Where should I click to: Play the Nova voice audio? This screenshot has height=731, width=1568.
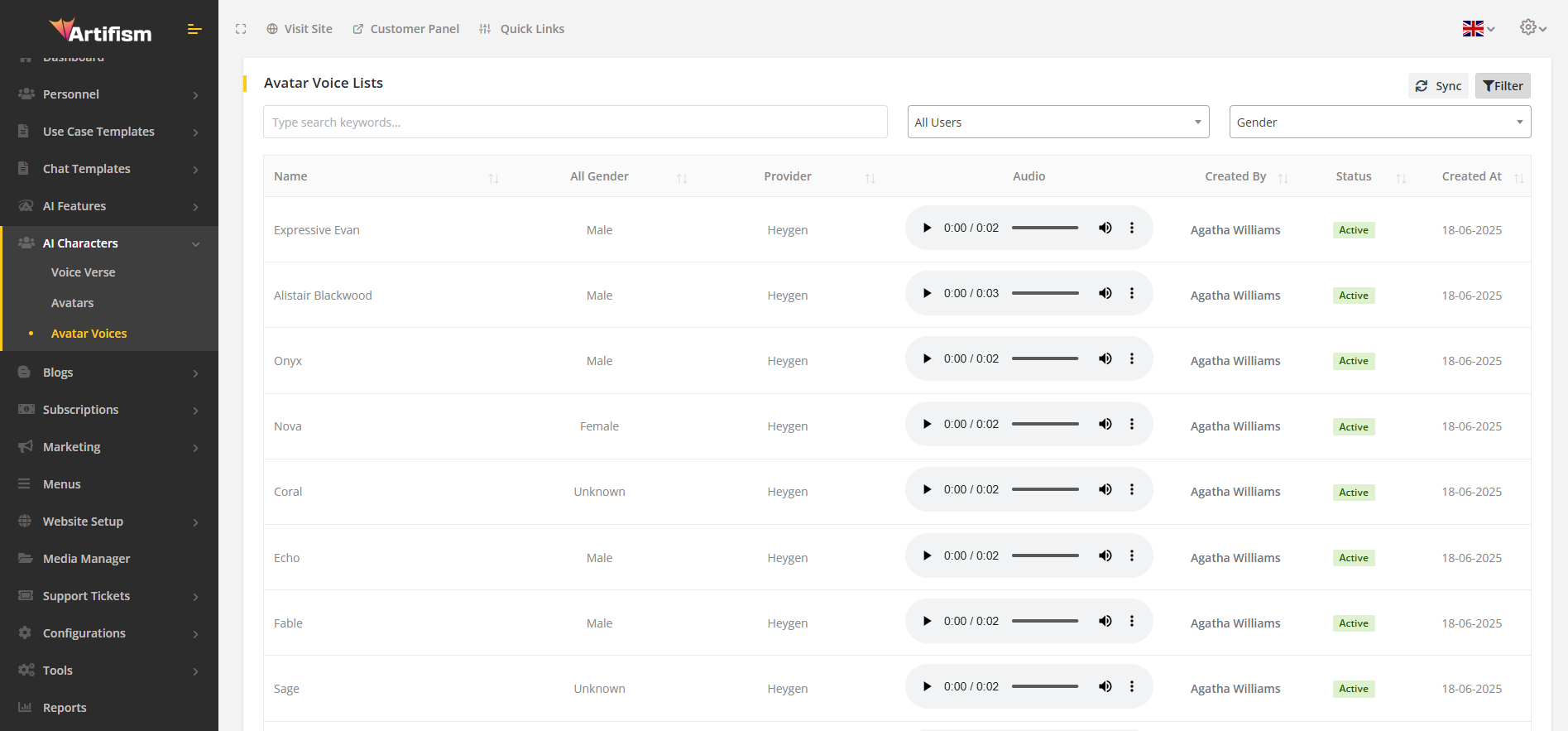[927, 425]
